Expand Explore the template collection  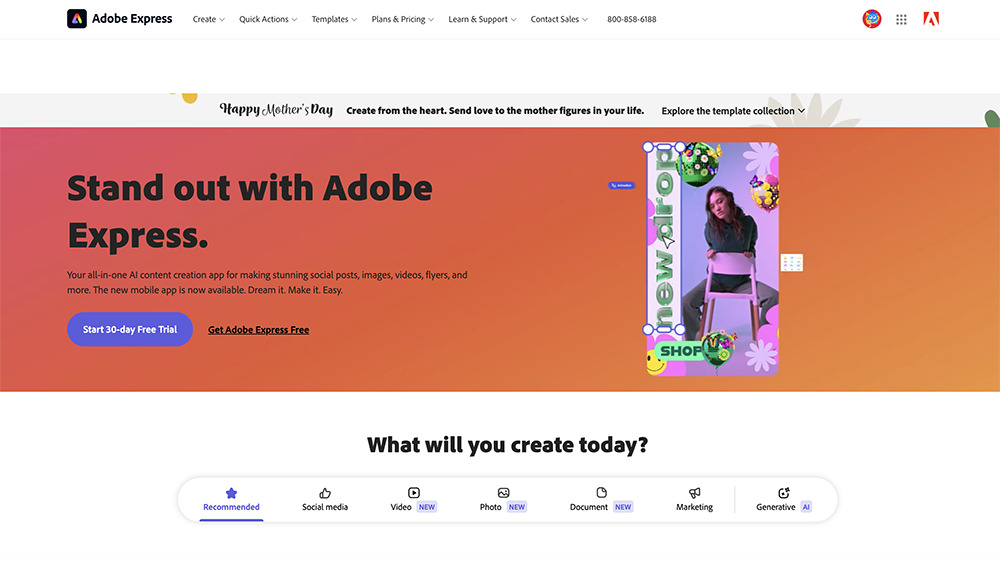click(x=733, y=111)
